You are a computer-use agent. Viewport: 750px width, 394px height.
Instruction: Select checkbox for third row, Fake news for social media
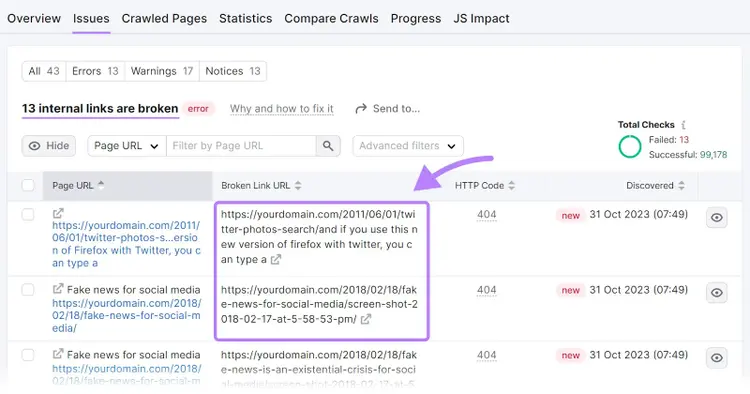(x=28, y=355)
